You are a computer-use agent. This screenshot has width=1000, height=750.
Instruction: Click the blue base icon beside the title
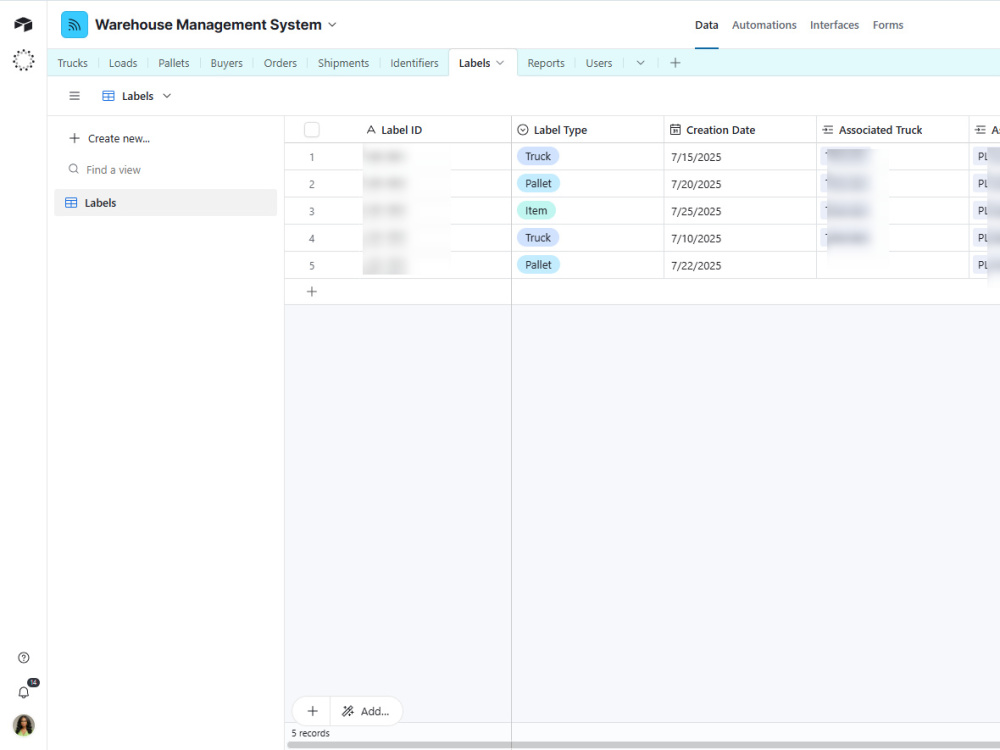(75, 25)
